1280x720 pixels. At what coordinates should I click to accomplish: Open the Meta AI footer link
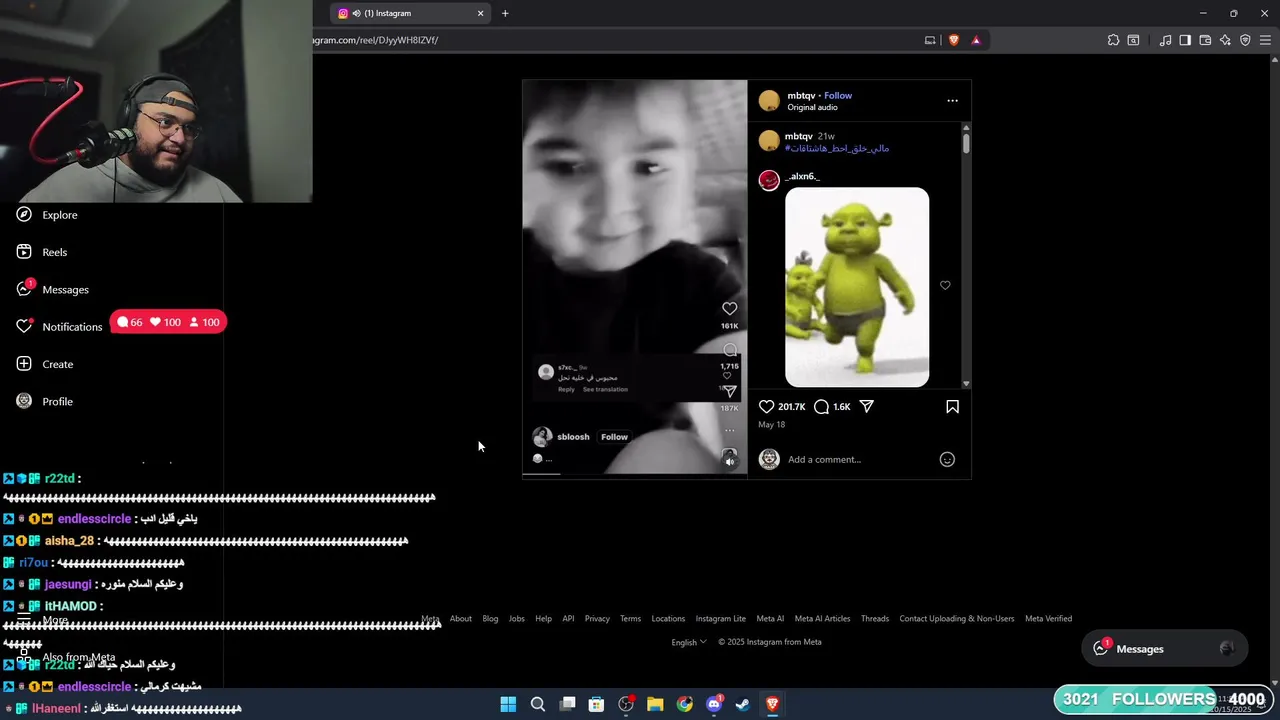coord(770,618)
